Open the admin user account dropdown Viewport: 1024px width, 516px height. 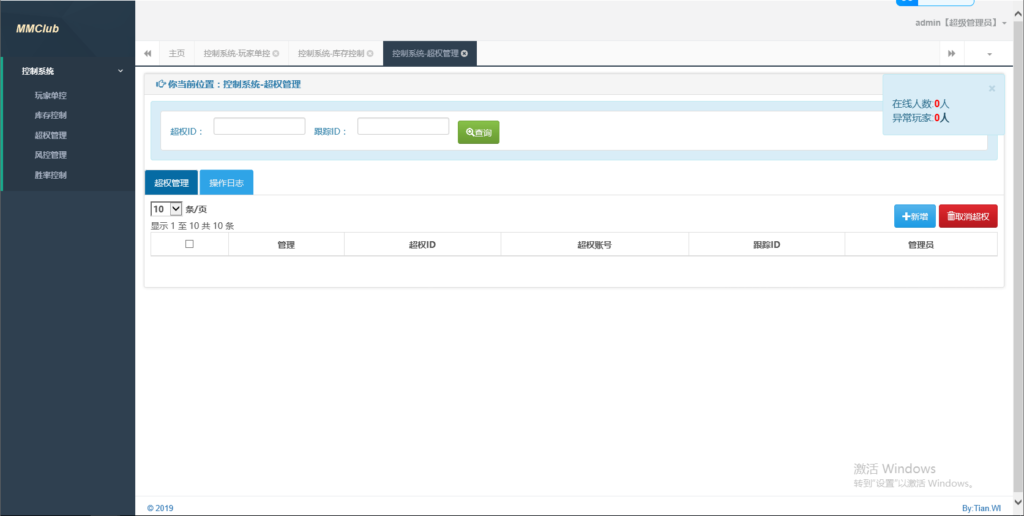[x=960, y=22]
